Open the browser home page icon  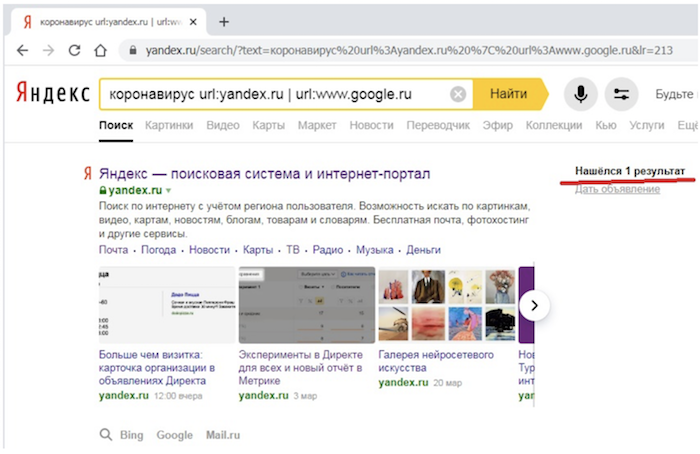click(x=101, y=50)
